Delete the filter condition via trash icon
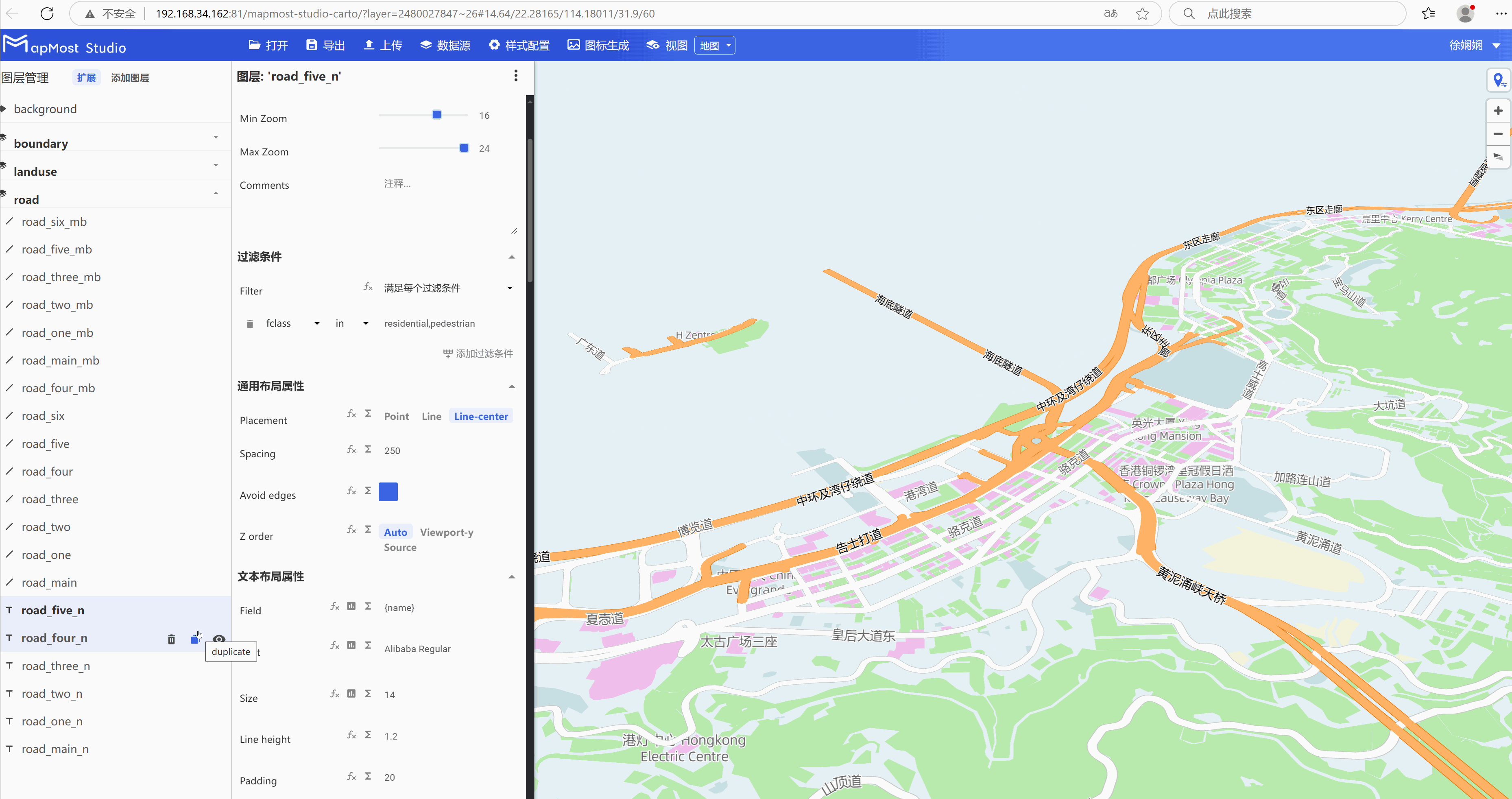This screenshot has height=799, width=1512. tap(250, 323)
